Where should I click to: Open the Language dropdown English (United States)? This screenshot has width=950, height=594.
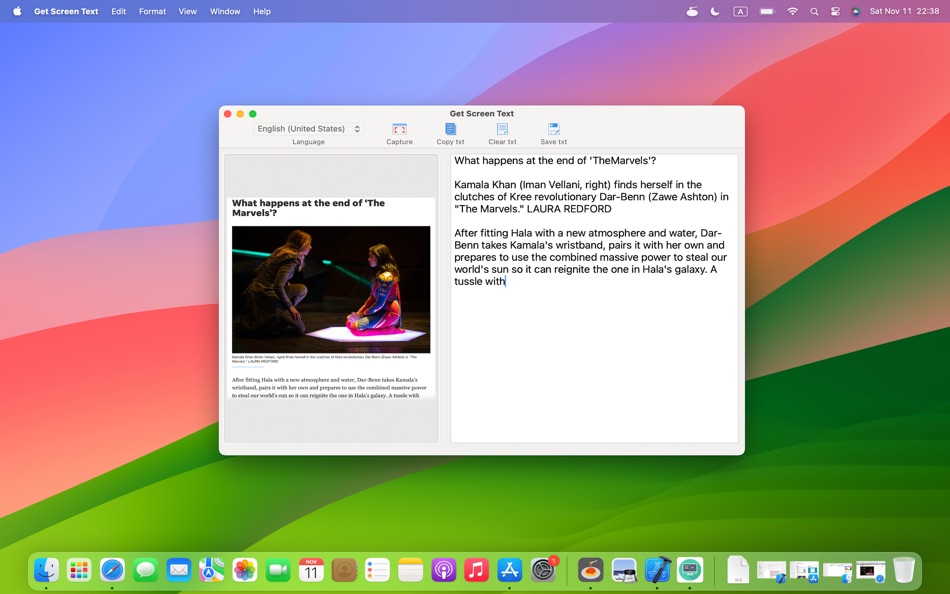click(308, 129)
